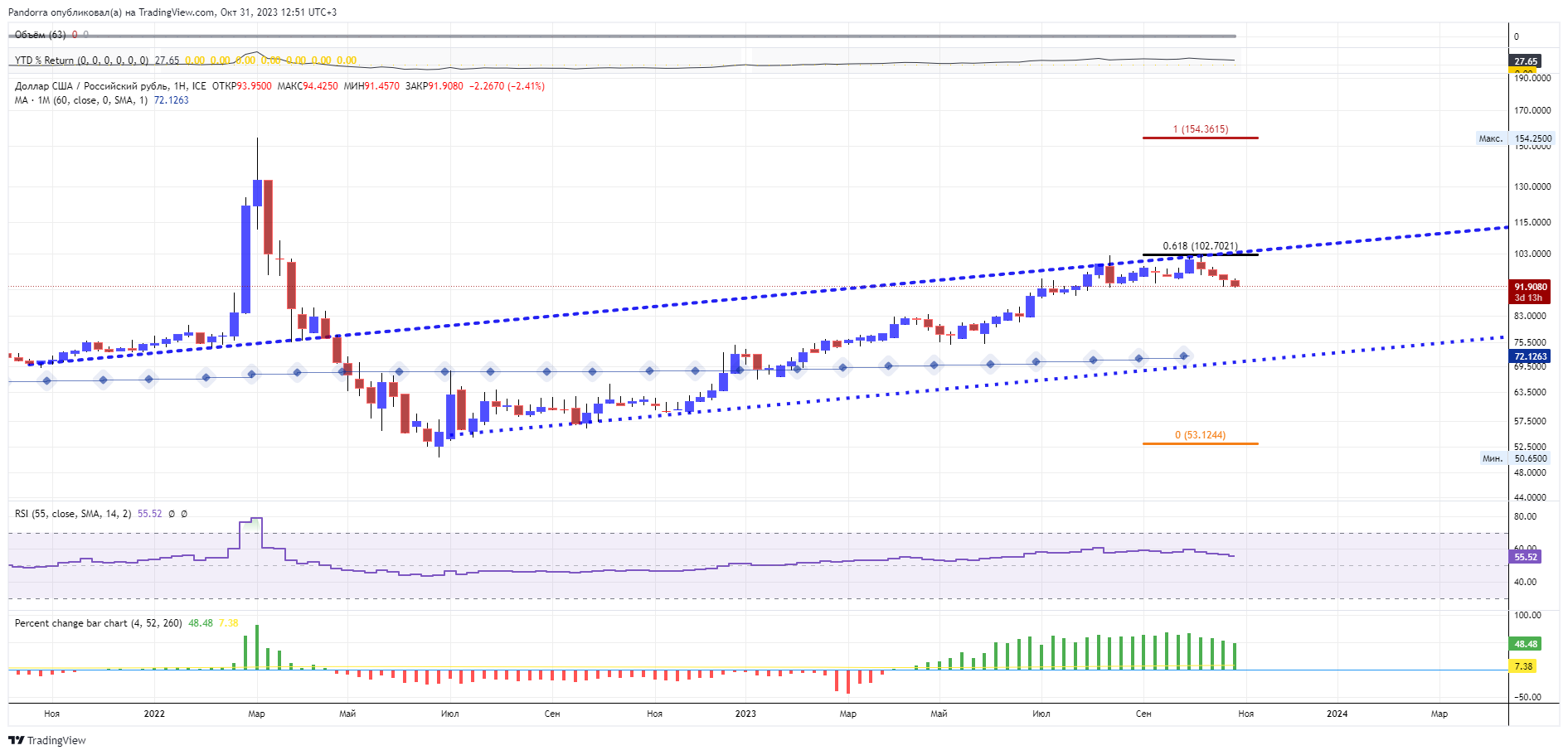Click the black 0.618 Fibonacci line
1568x755 pixels.
(1200, 254)
